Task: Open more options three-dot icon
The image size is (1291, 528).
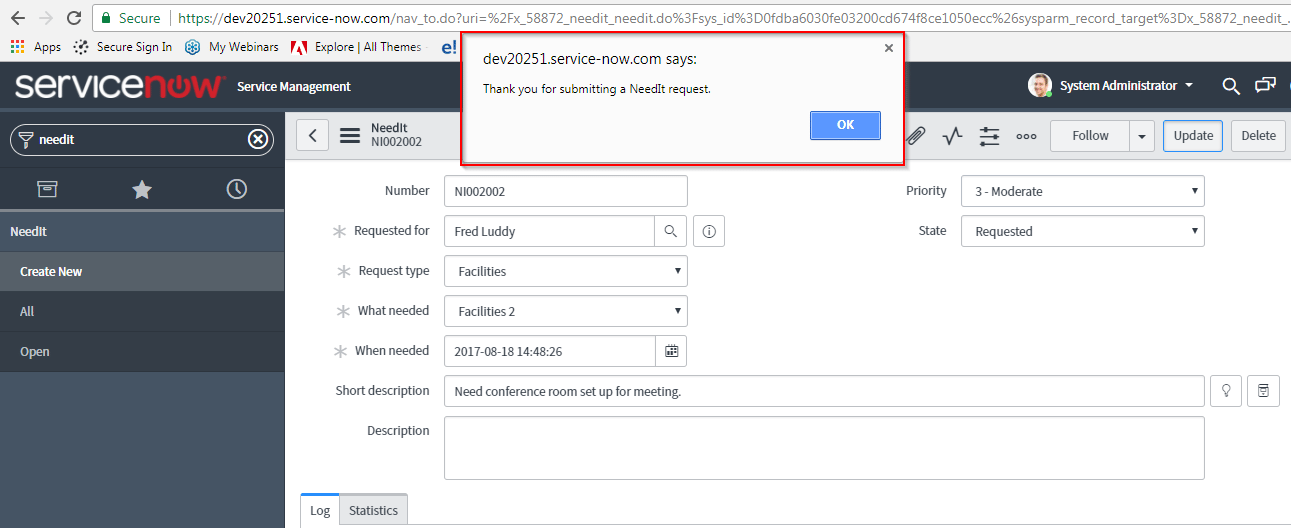Action: coord(1026,136)
